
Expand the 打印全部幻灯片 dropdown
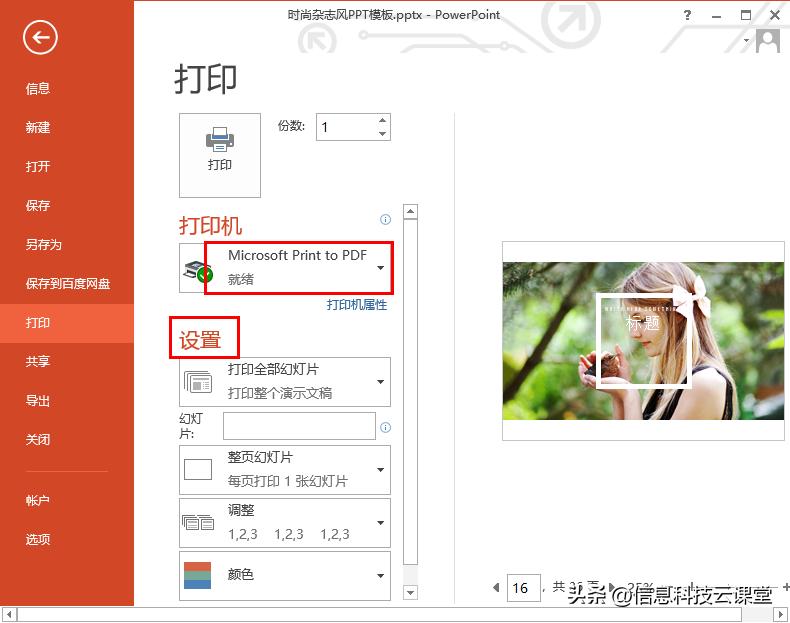point(285,382)
